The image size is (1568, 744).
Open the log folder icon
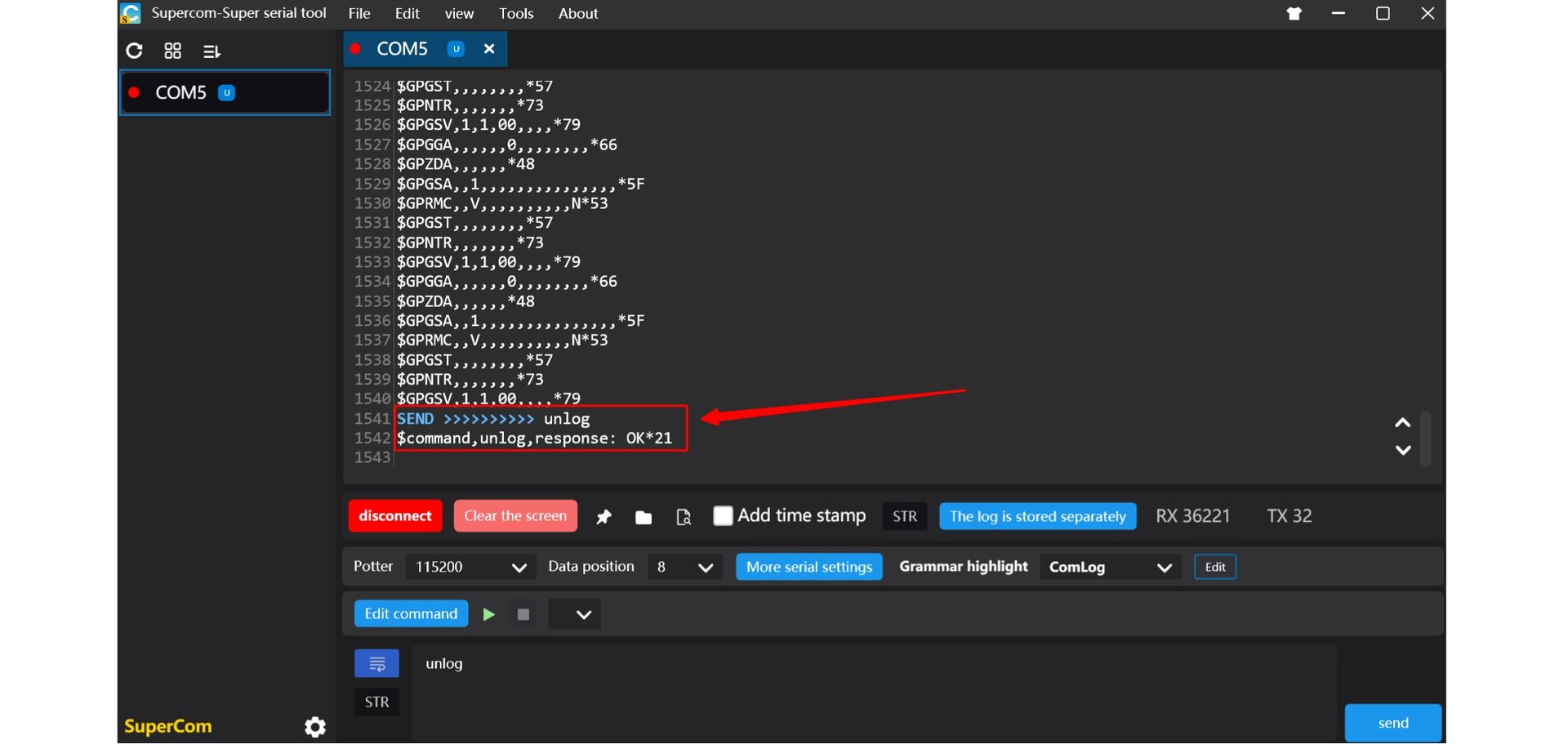(x=644, y=517)
